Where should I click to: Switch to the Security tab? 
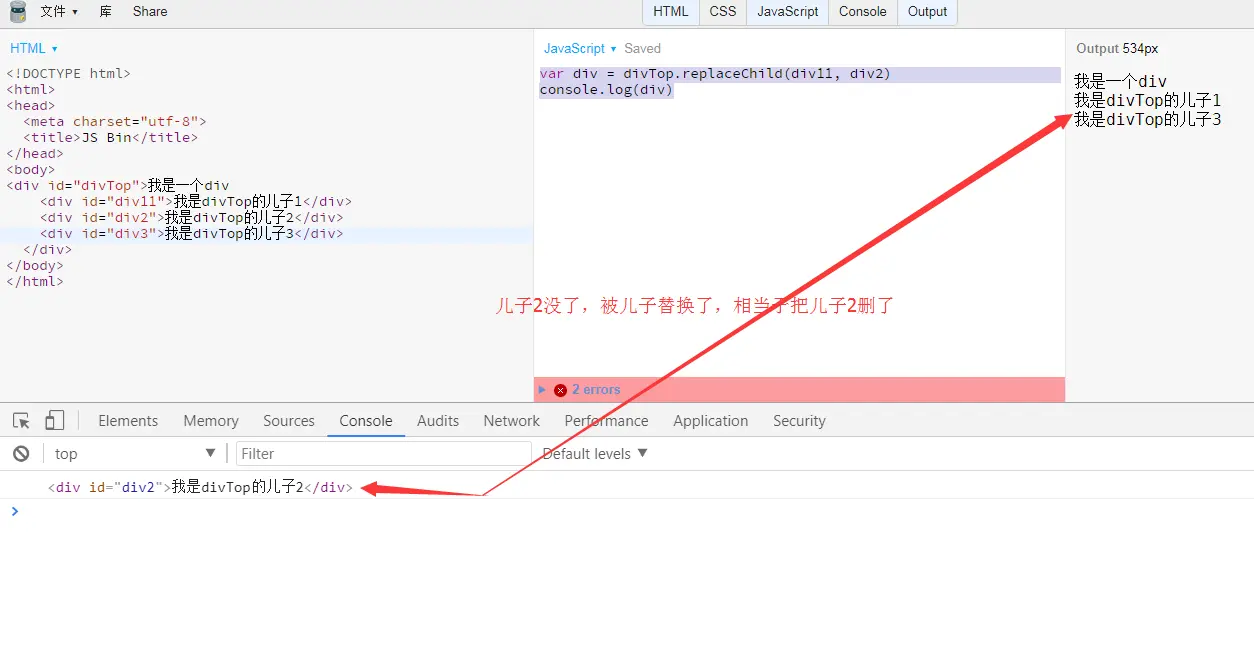pyautogui.click(x=799, y=421)
